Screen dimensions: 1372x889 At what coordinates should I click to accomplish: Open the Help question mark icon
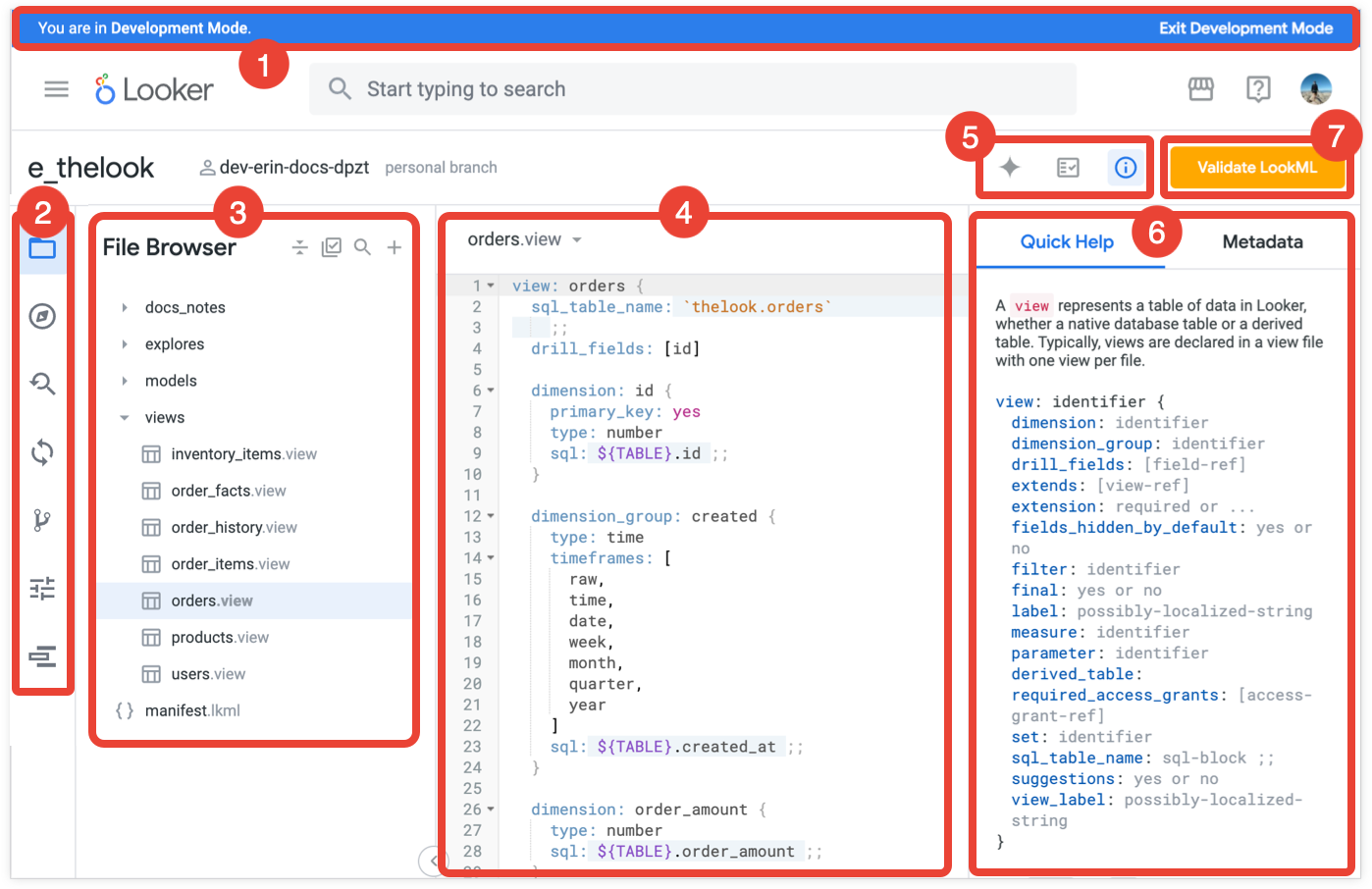[1257, 89]
